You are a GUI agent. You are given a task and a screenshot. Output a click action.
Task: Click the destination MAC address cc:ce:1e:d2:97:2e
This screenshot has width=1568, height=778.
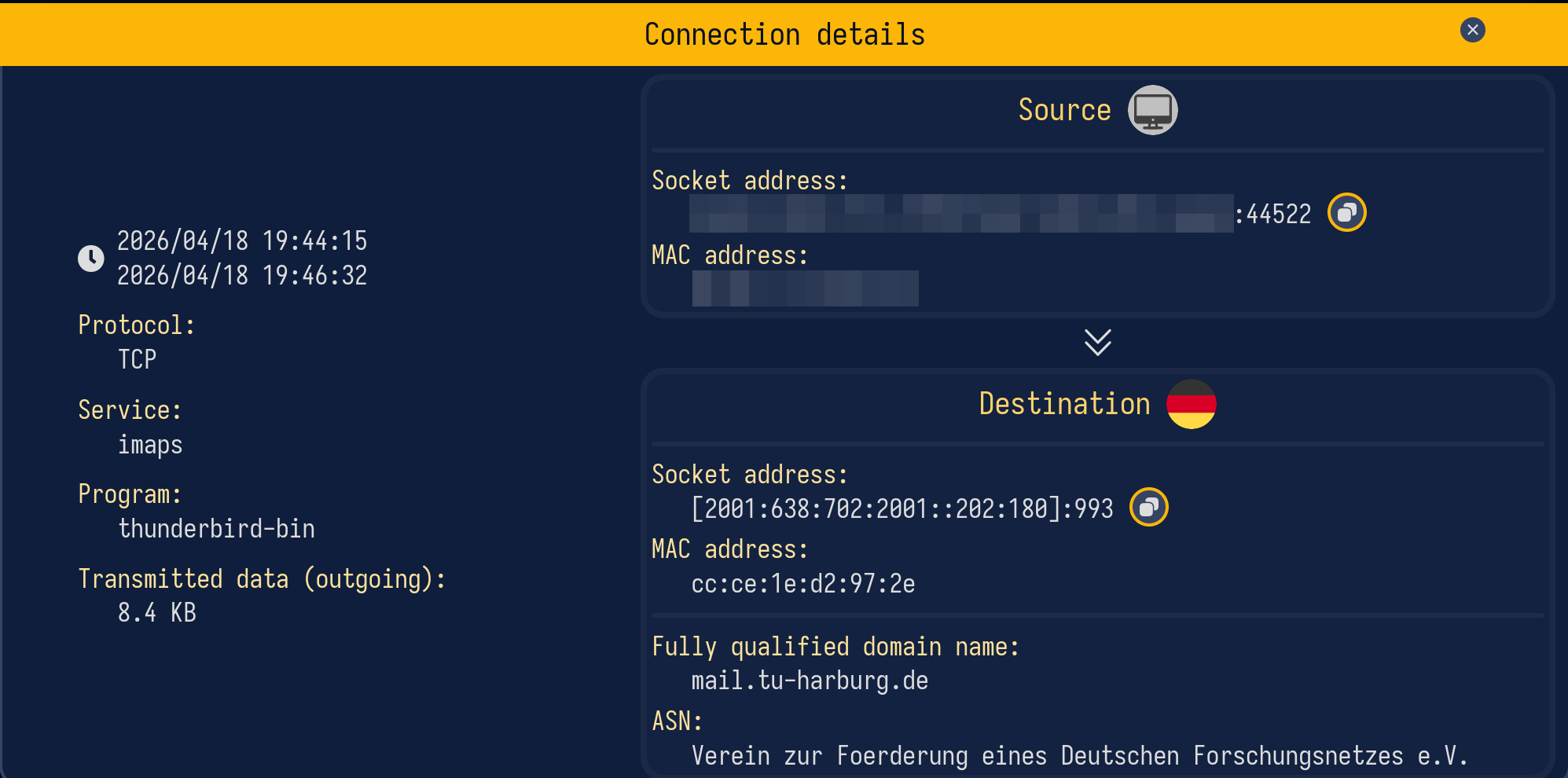[x=802, y=584]
